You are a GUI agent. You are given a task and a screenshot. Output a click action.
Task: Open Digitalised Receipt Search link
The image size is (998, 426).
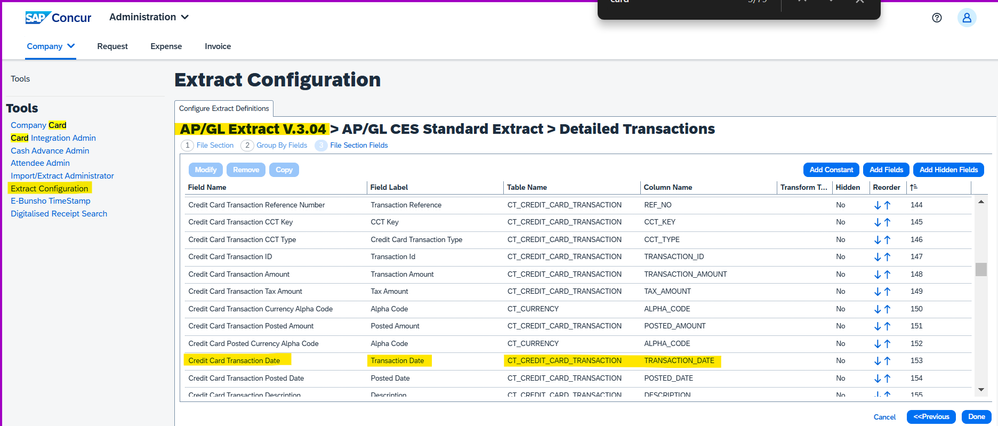[59, 213]
